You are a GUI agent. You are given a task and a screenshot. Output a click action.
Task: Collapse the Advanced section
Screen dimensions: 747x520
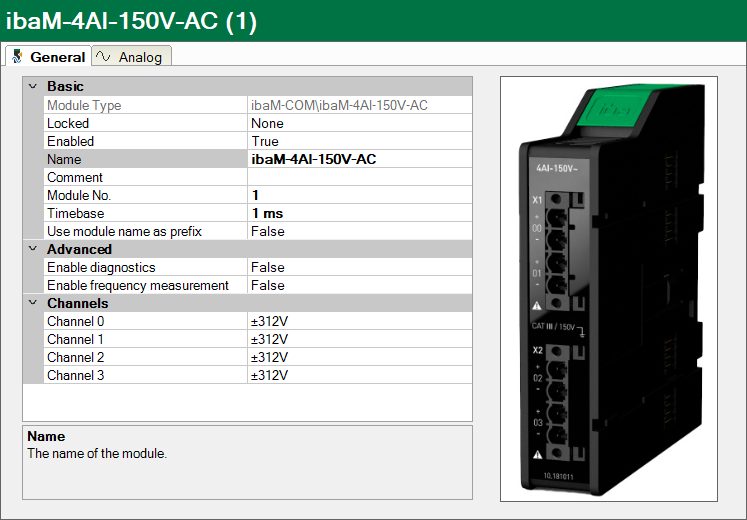[x=33, y=249]
